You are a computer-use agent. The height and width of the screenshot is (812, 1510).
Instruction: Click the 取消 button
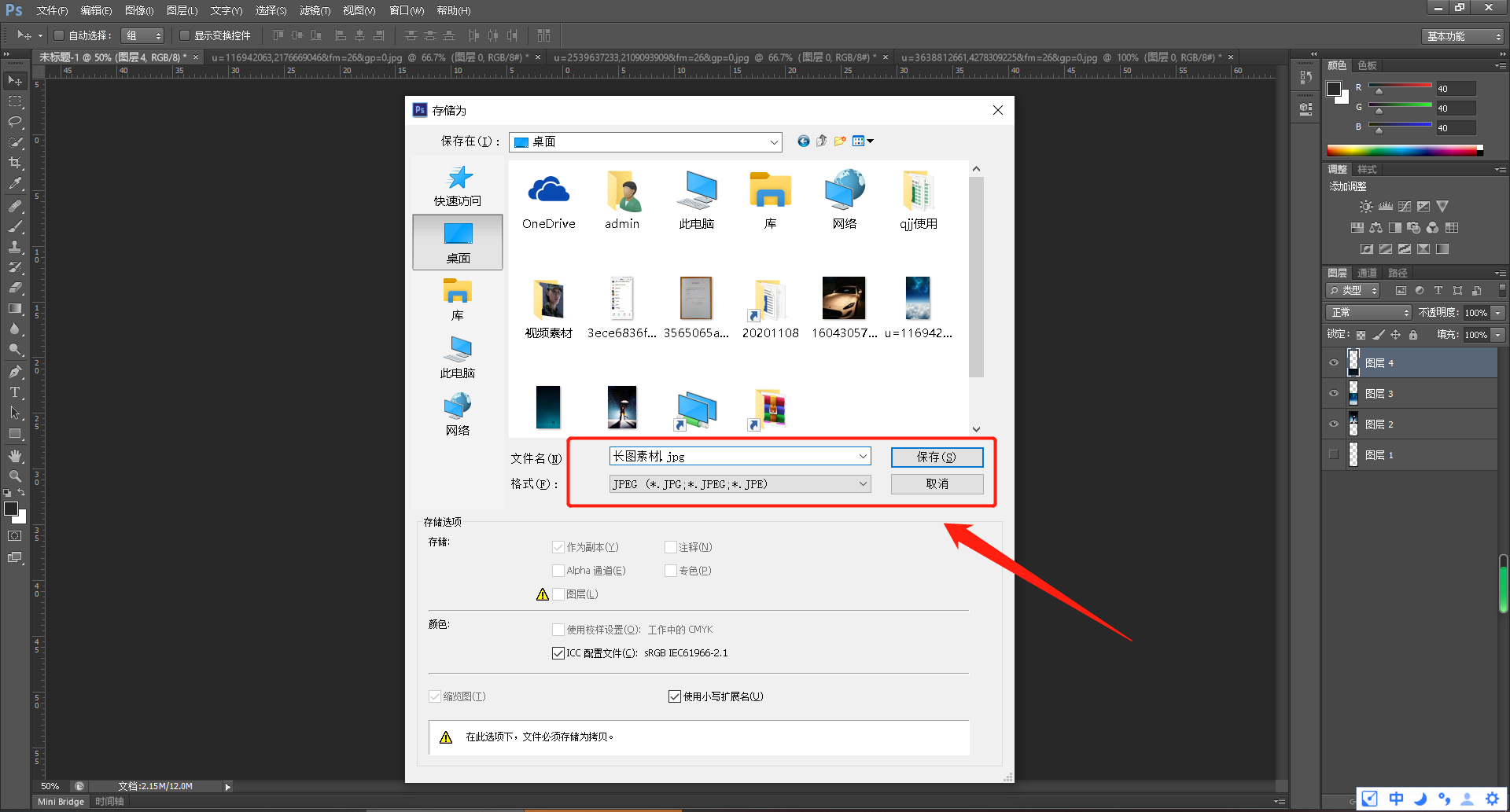937,483
